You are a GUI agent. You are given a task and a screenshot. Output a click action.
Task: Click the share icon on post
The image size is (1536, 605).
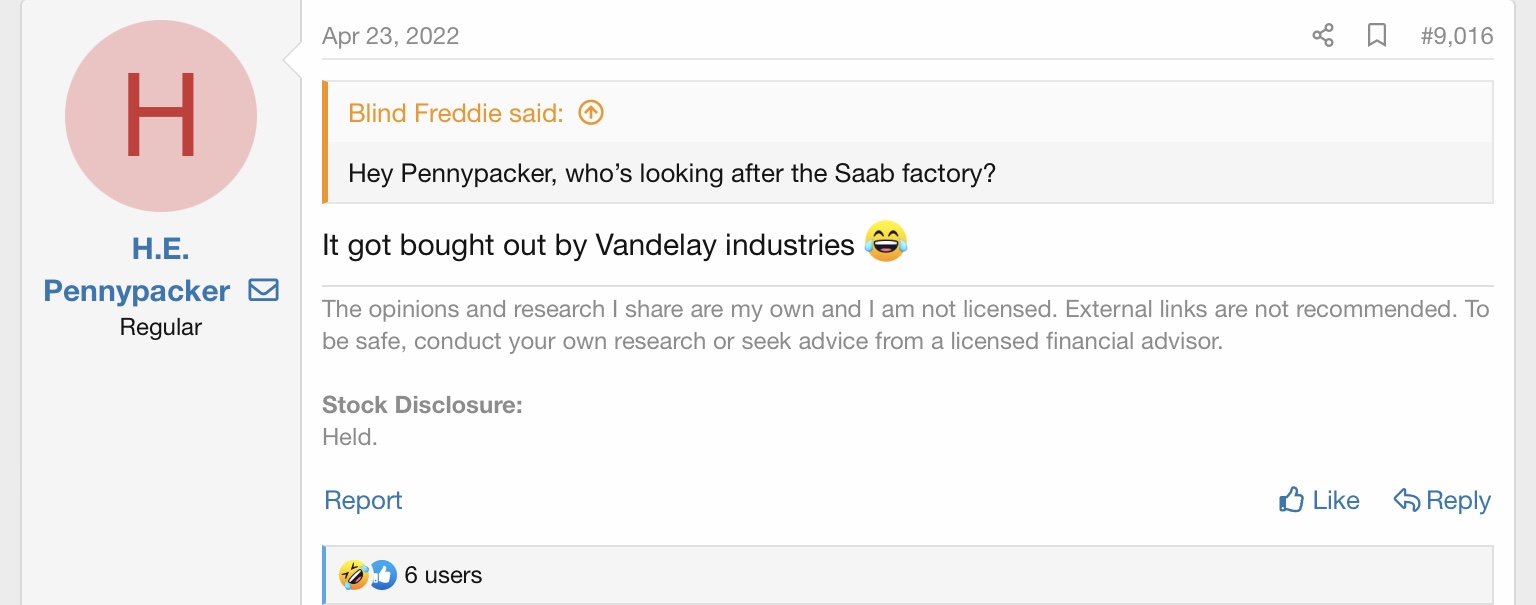coord(1322,36)
